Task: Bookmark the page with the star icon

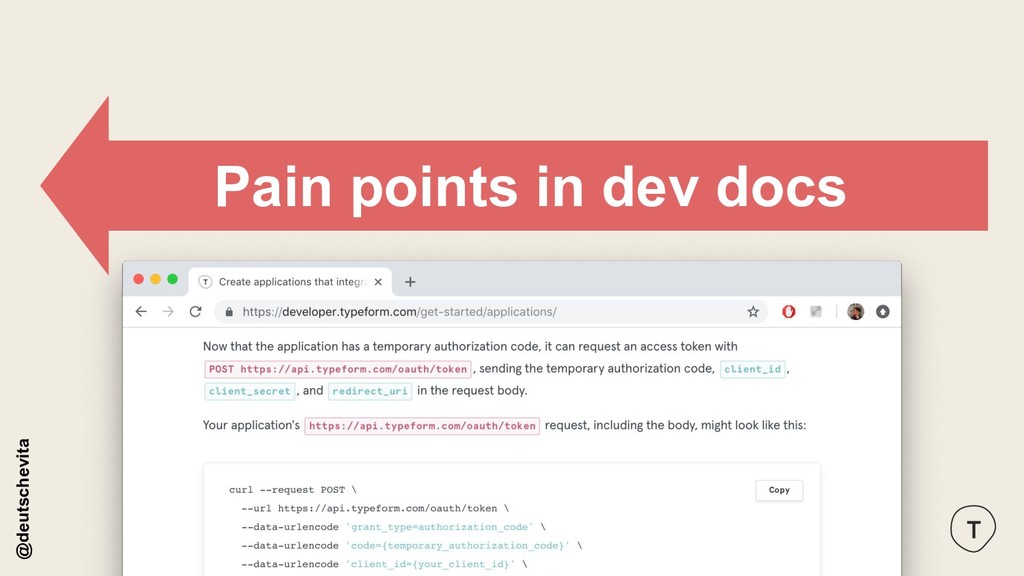Action: 753,312
